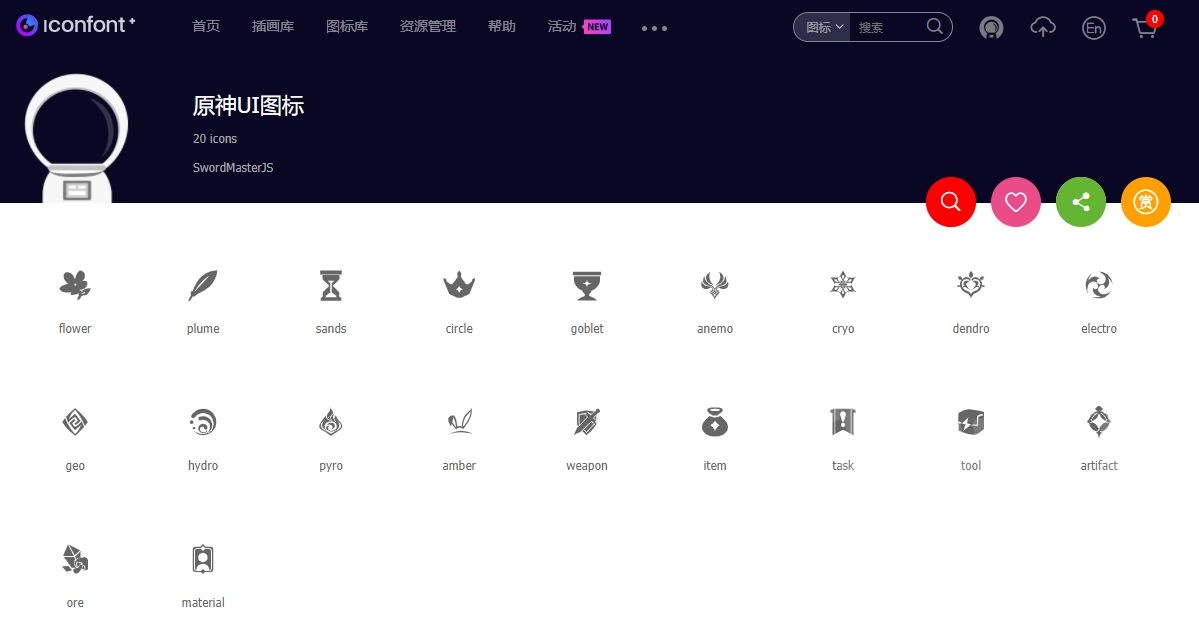
Task: Select the weapon sword icon
Action: point(587,422)
